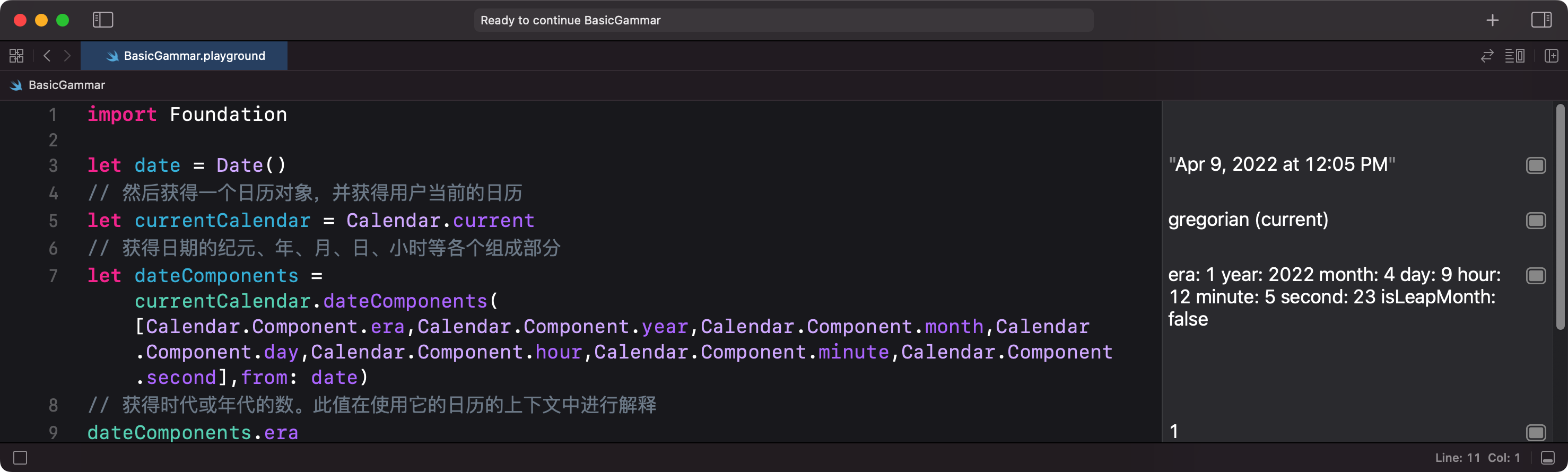1568x472 pixels.
Task: Add a new editor pane on the right
Action: 1551,56
